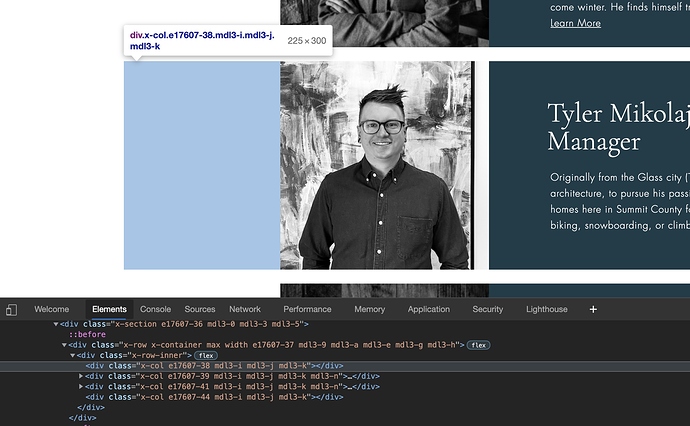Viewport: 690px width, 426px height.
Task: Expand the x-col e17607-39 div
Action: point(81,376)
